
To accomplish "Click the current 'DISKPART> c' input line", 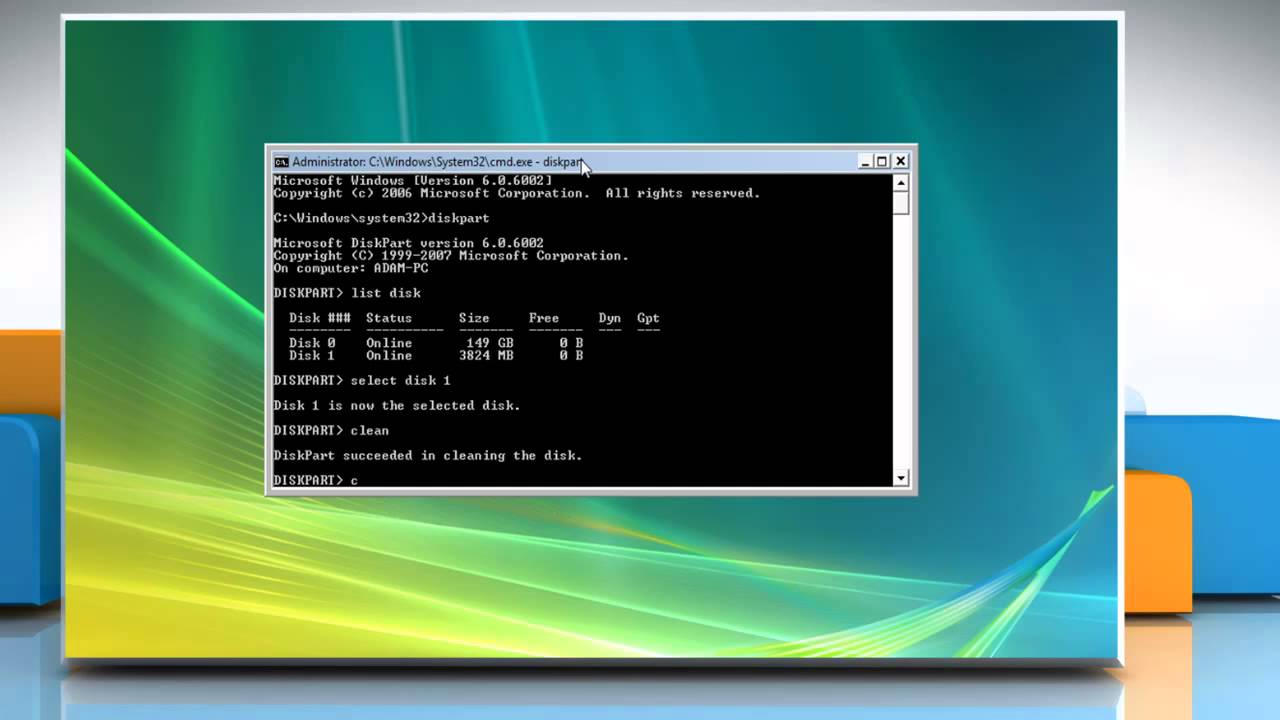I will [316, 480].
